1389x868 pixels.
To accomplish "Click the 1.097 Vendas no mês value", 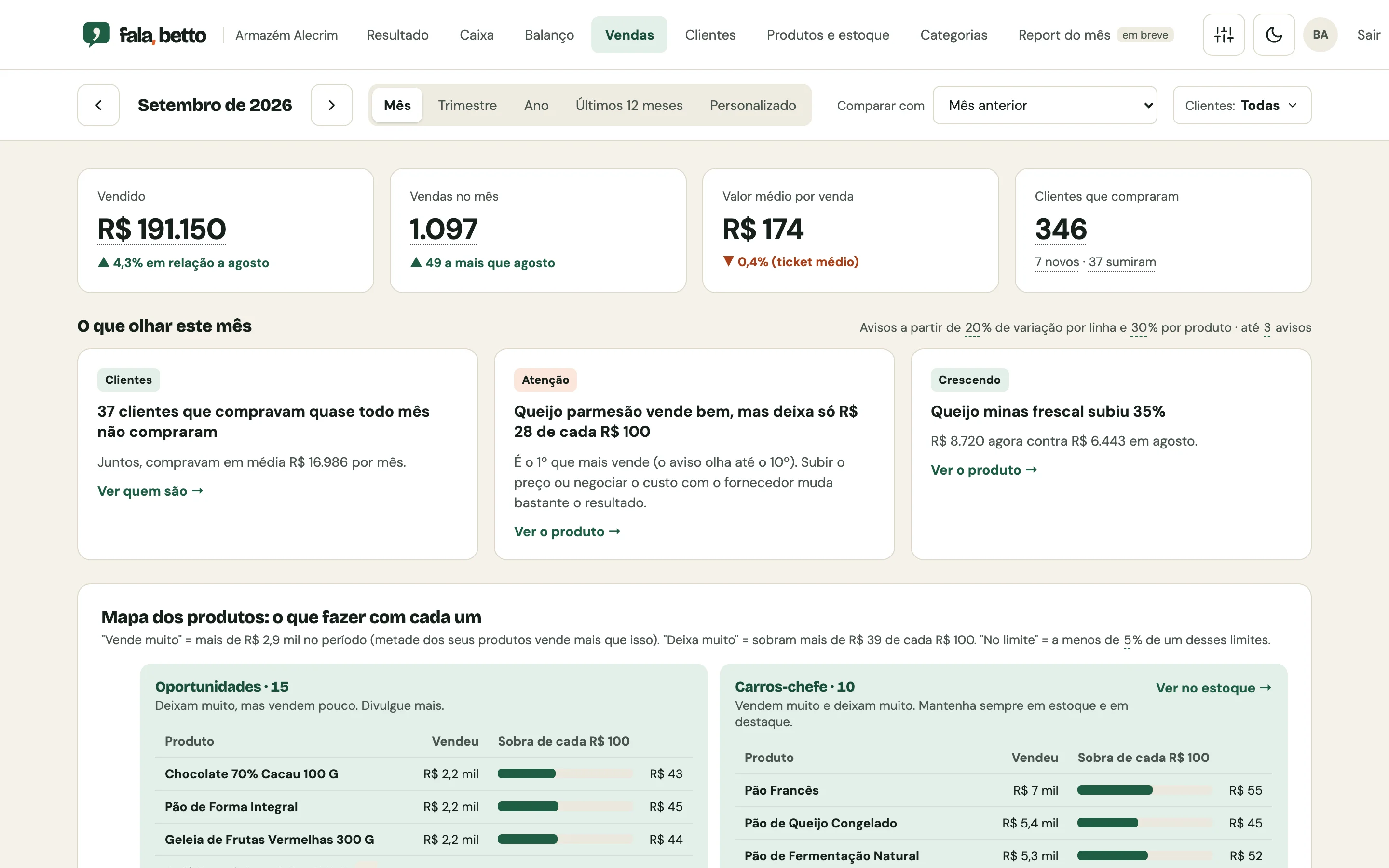I will [x=444, y=229].
